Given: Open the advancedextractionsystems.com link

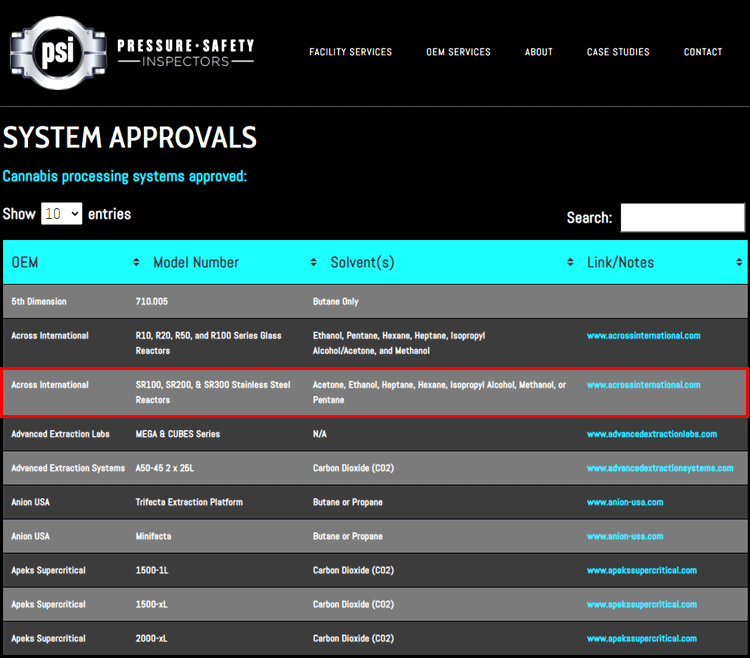Looking at the screenshot, I should [x=659, y=468].
